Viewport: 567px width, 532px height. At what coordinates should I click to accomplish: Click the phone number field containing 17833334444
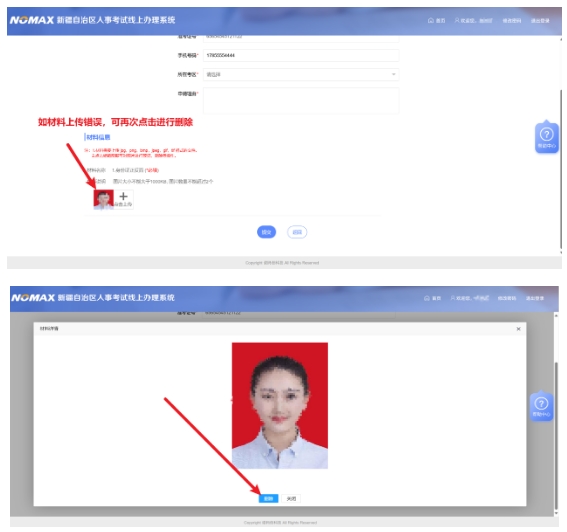coord(301,55)
